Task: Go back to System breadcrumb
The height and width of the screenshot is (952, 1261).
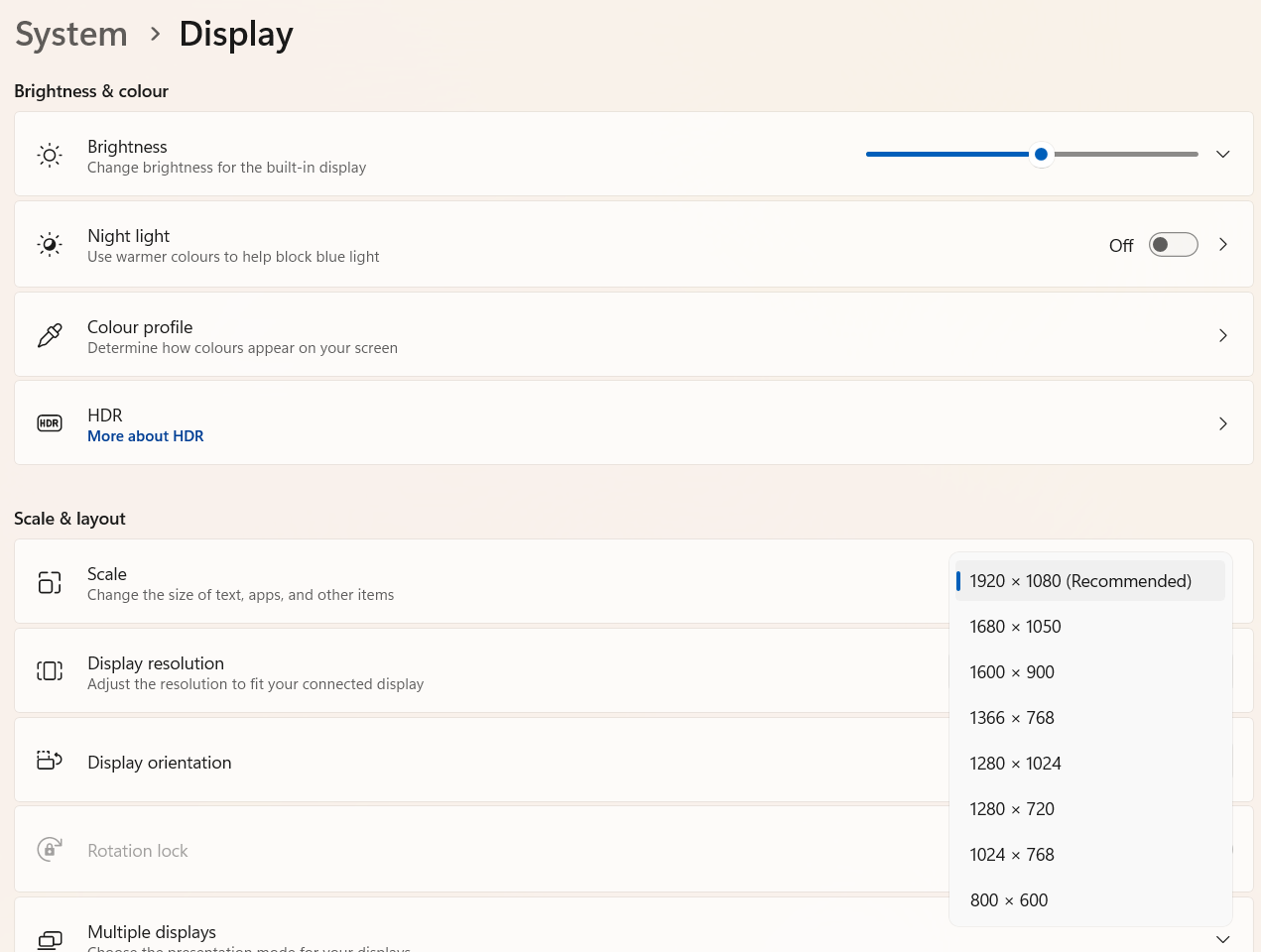Action: pos(71,34)
